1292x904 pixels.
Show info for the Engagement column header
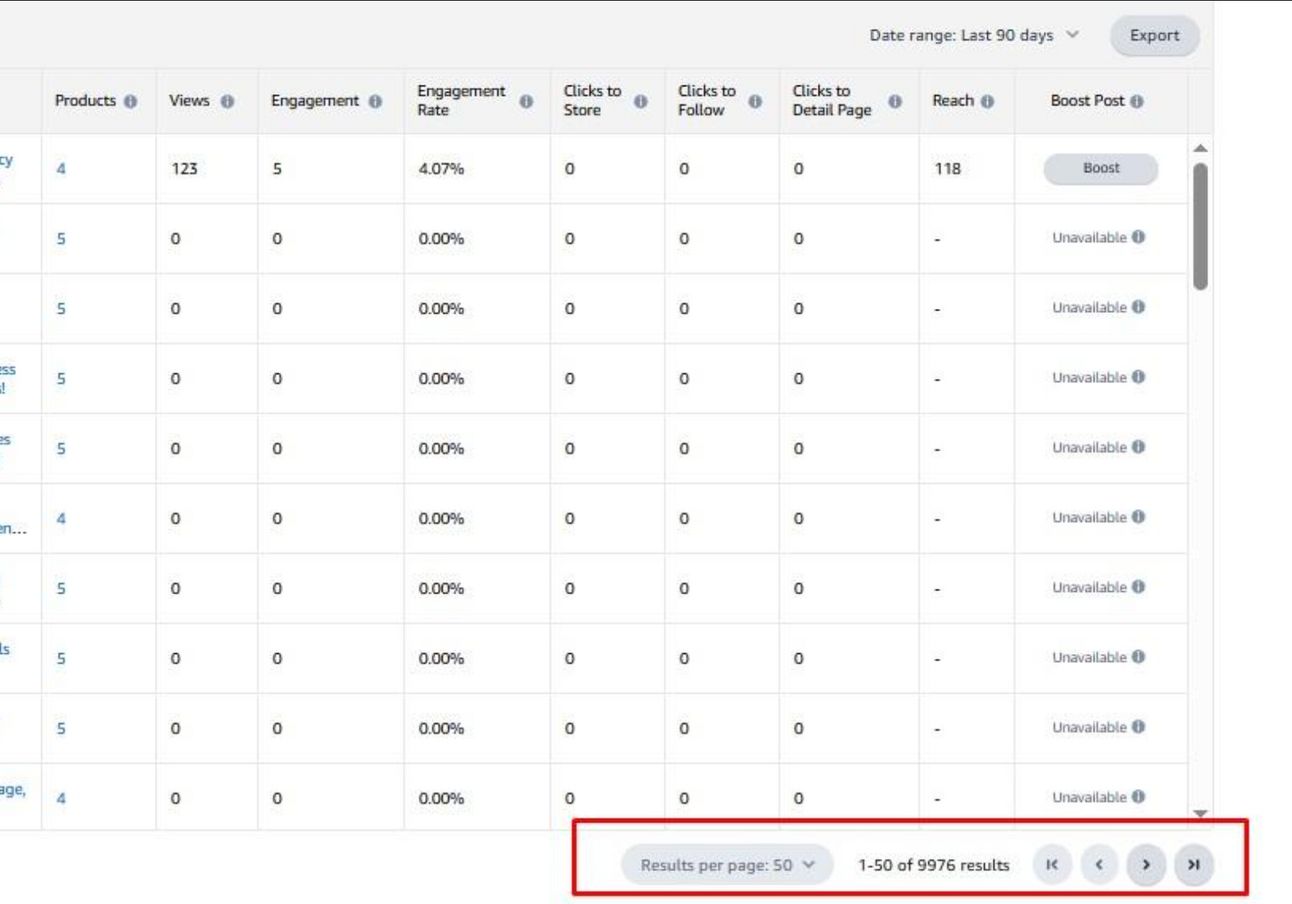375,102
